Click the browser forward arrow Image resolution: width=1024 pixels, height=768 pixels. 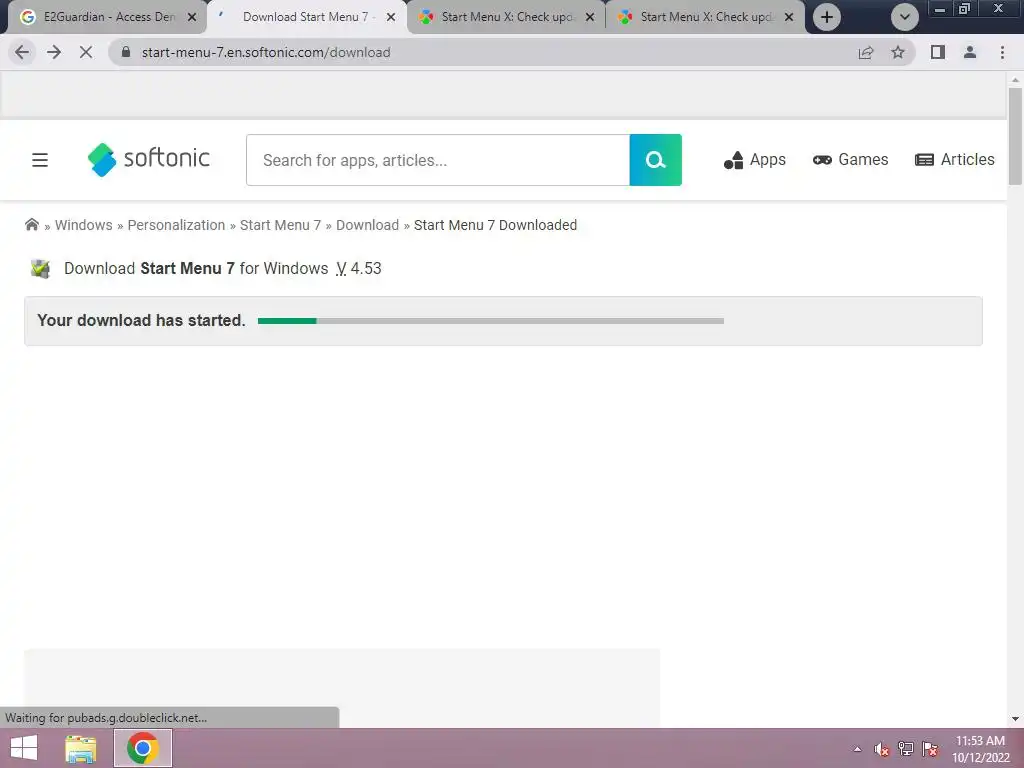click(54, 52)
